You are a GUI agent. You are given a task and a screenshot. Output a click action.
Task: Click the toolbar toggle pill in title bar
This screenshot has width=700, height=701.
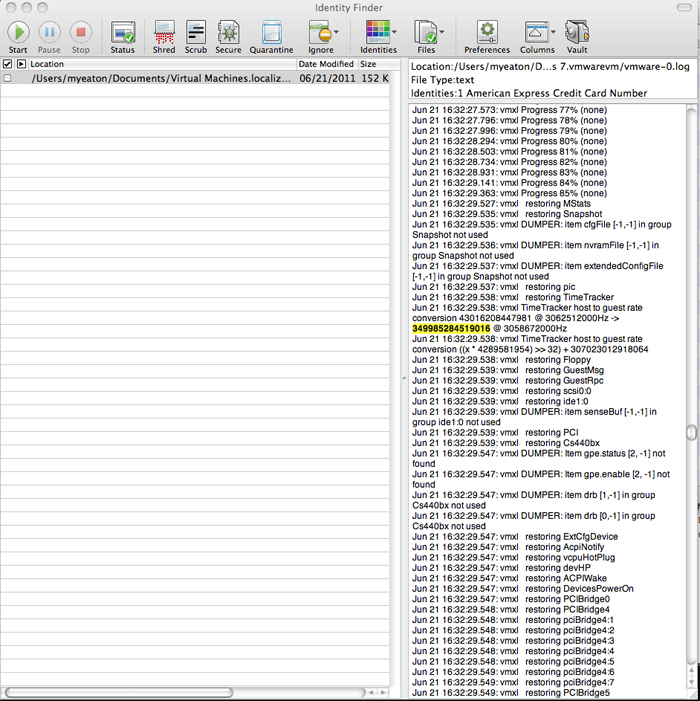pyautogui.click(x=684, y=7)
